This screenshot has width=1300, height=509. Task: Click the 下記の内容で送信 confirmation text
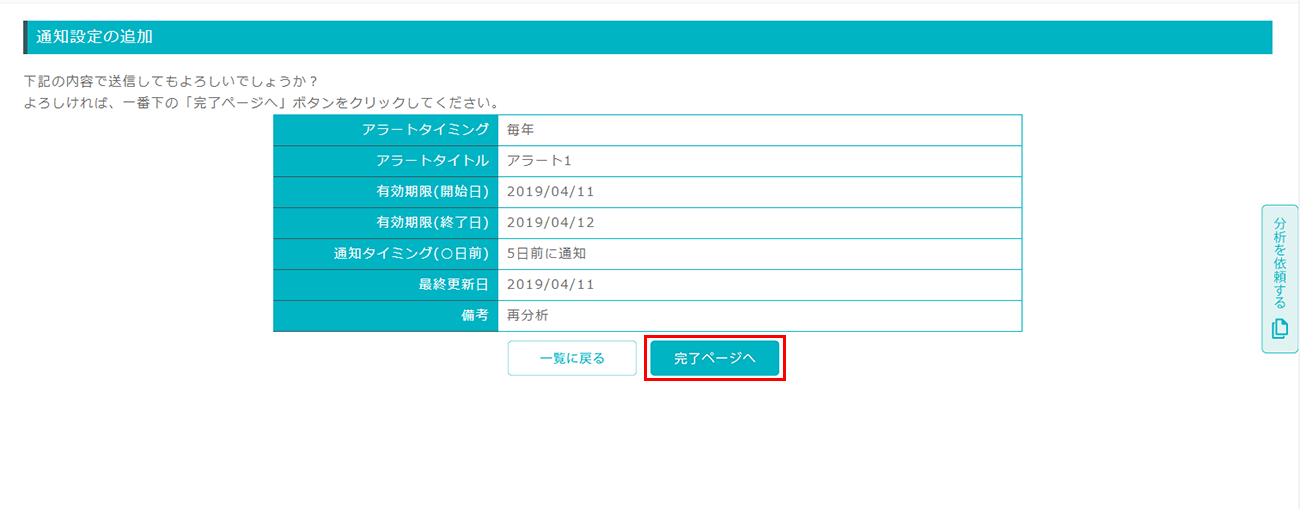tap(171, 81)
